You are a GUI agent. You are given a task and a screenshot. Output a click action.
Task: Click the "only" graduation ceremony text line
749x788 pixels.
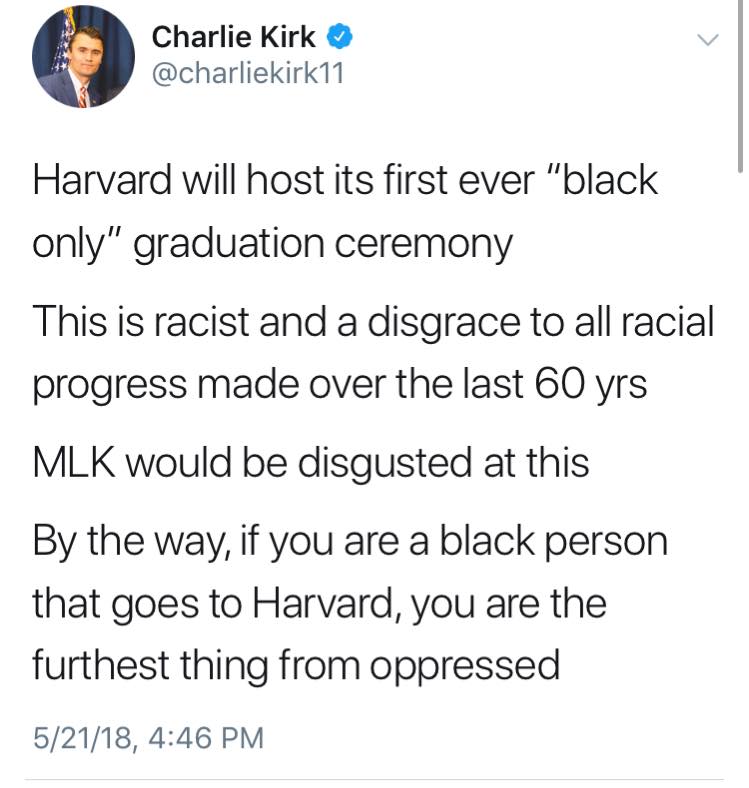(272, 245)
